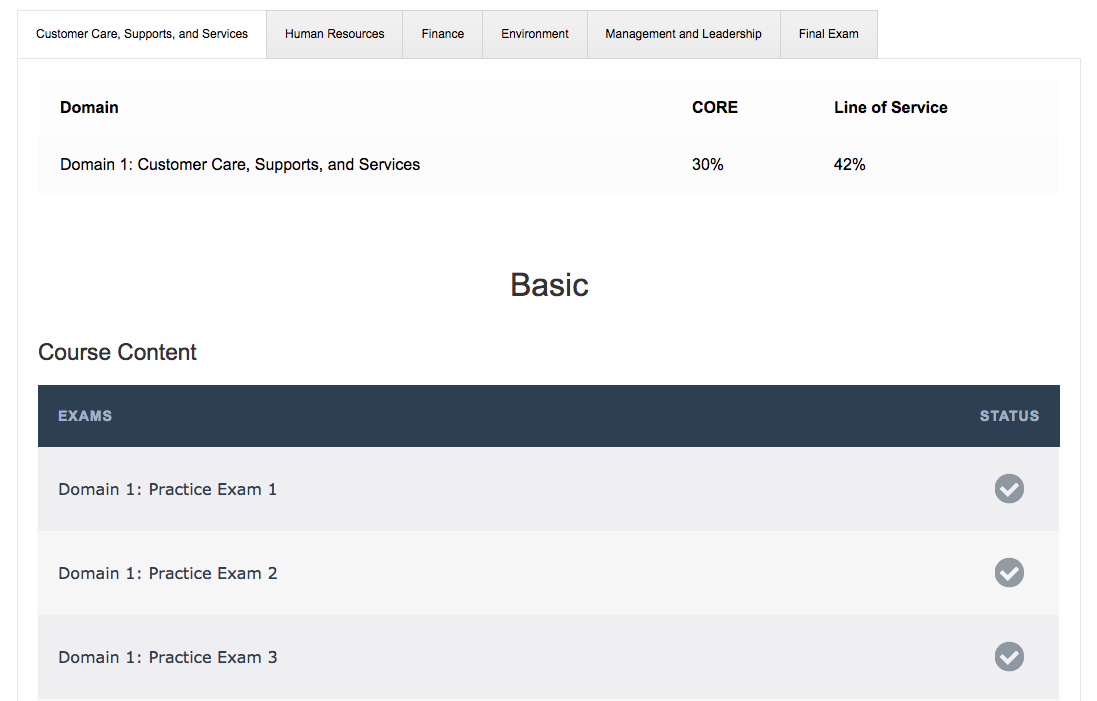Launch Domain 1: Practice Exam 3

(x=167, y=657)
